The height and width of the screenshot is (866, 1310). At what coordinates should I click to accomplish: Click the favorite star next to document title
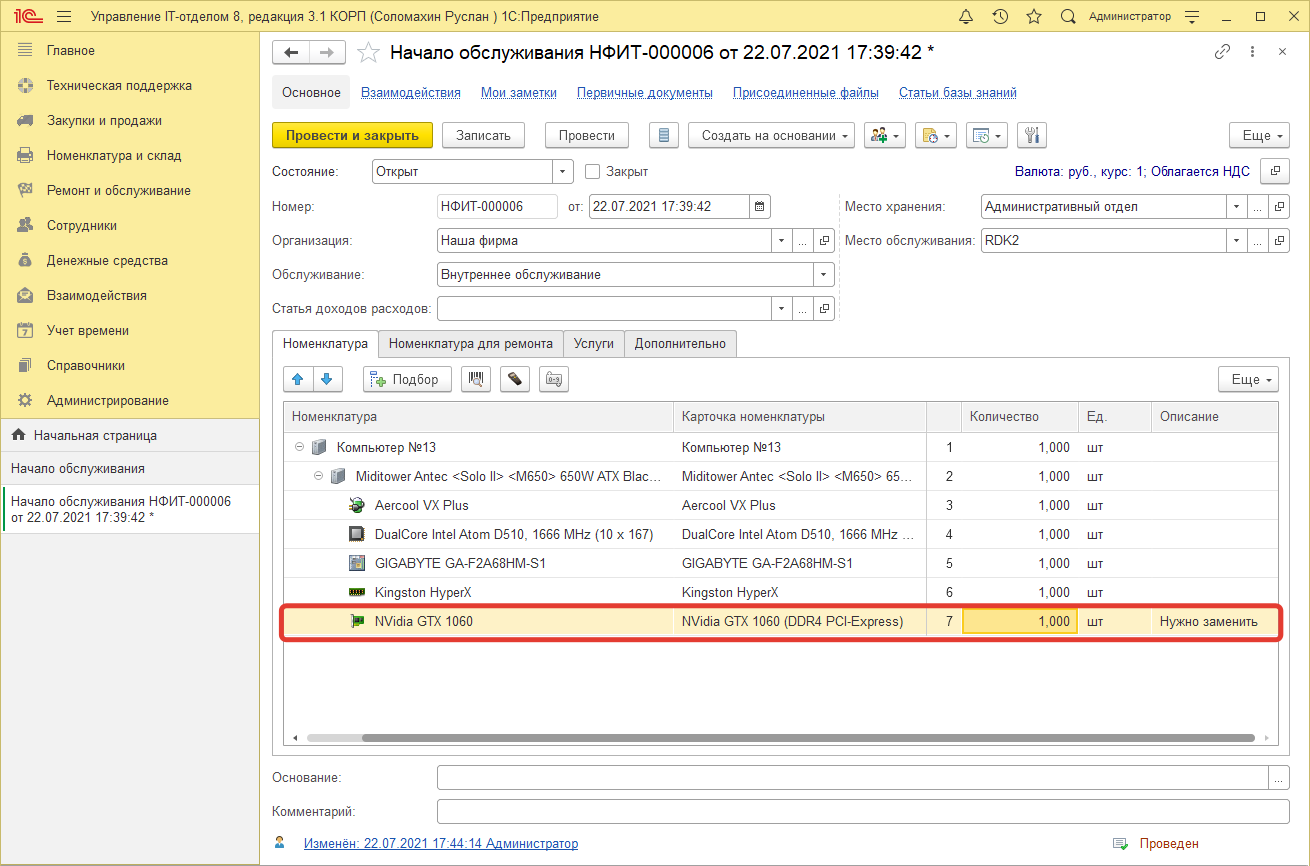point(368,53)
